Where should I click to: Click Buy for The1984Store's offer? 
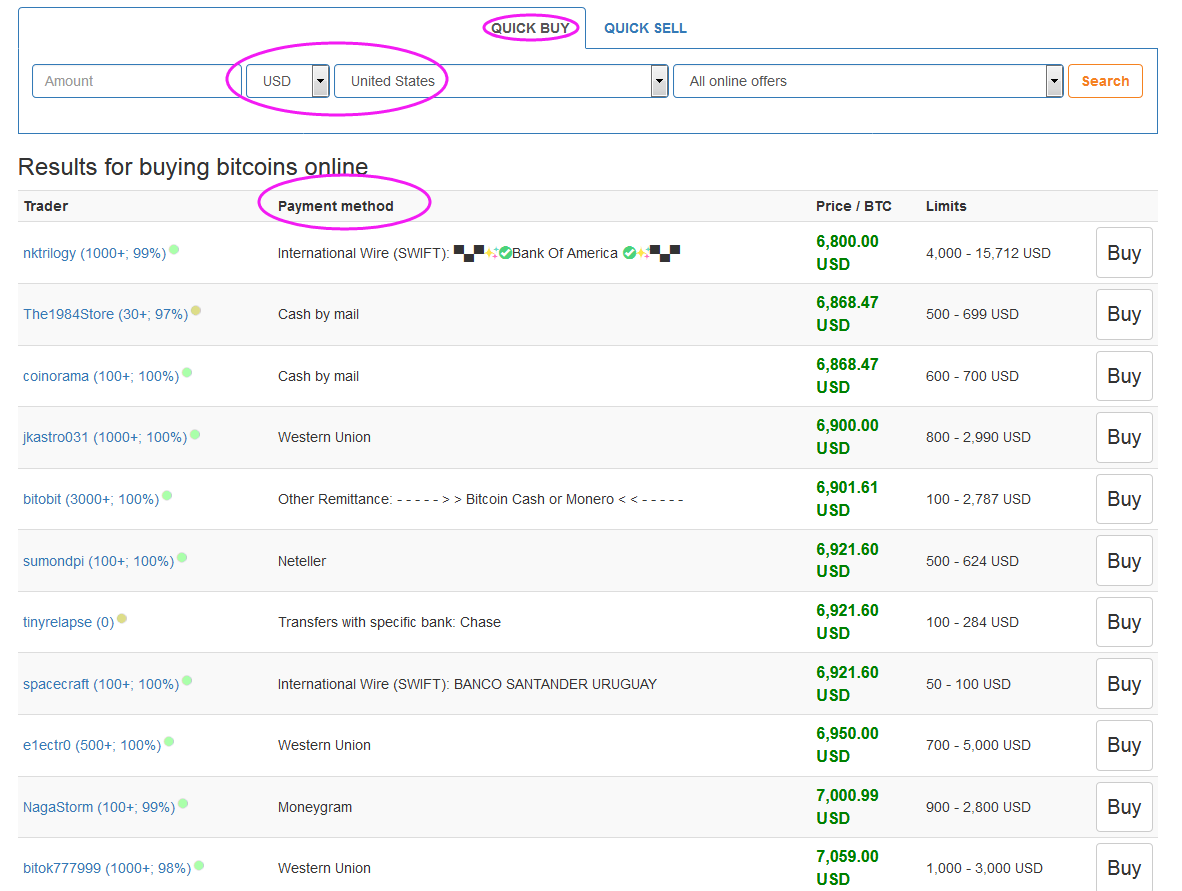point(1124,314)
